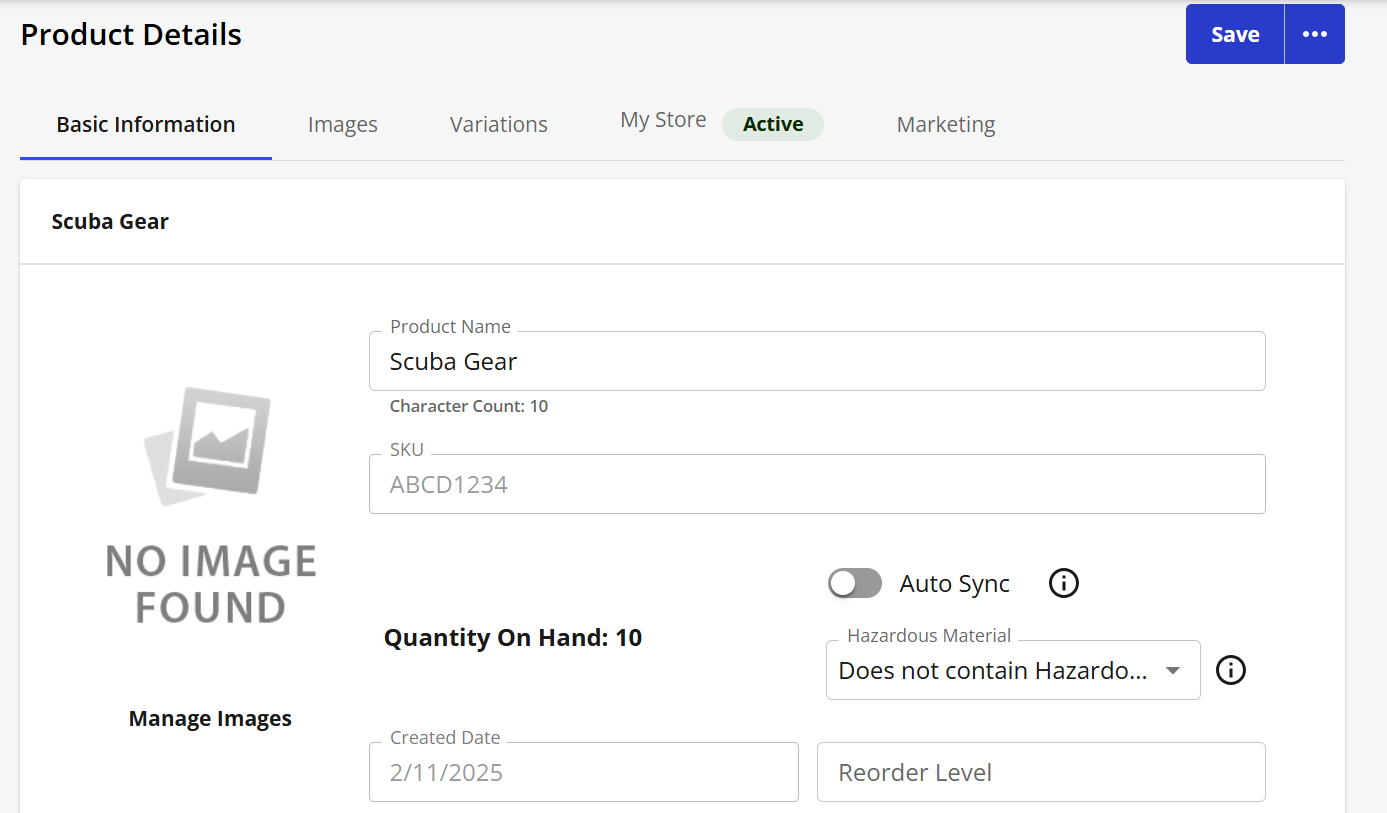1387x813 pixels.
Task: Click the Active status badge
Action: (773, 124)
